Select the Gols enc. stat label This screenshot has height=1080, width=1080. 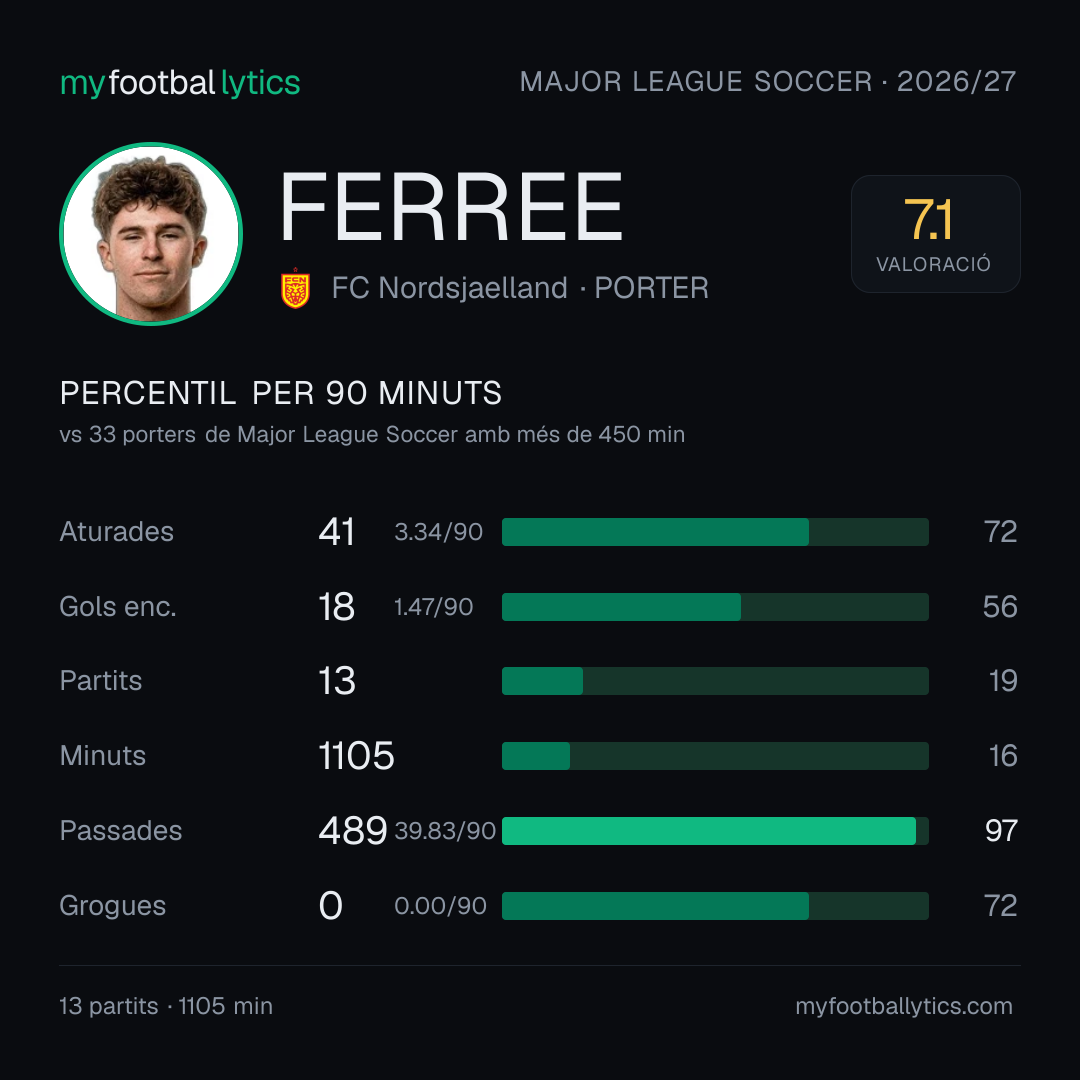tap(118, 606)
